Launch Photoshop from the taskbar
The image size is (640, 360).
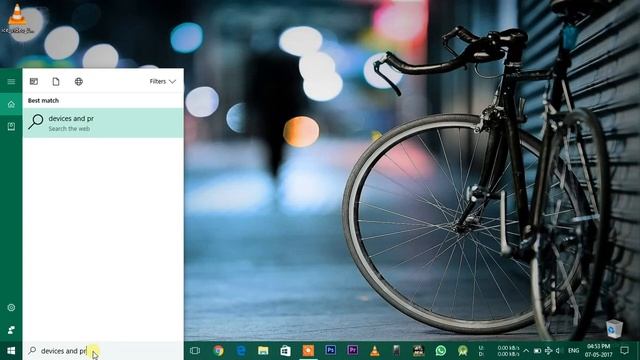[x=331, y=351]
